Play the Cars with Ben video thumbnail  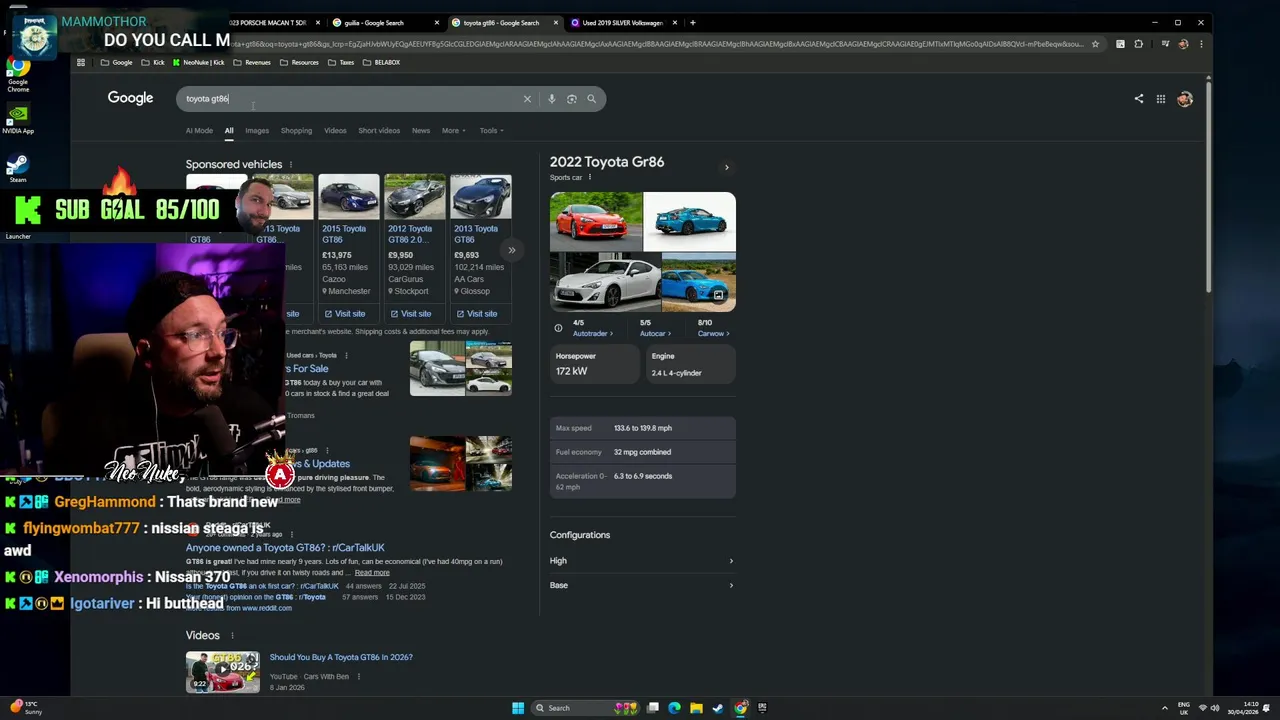(222, 672)
